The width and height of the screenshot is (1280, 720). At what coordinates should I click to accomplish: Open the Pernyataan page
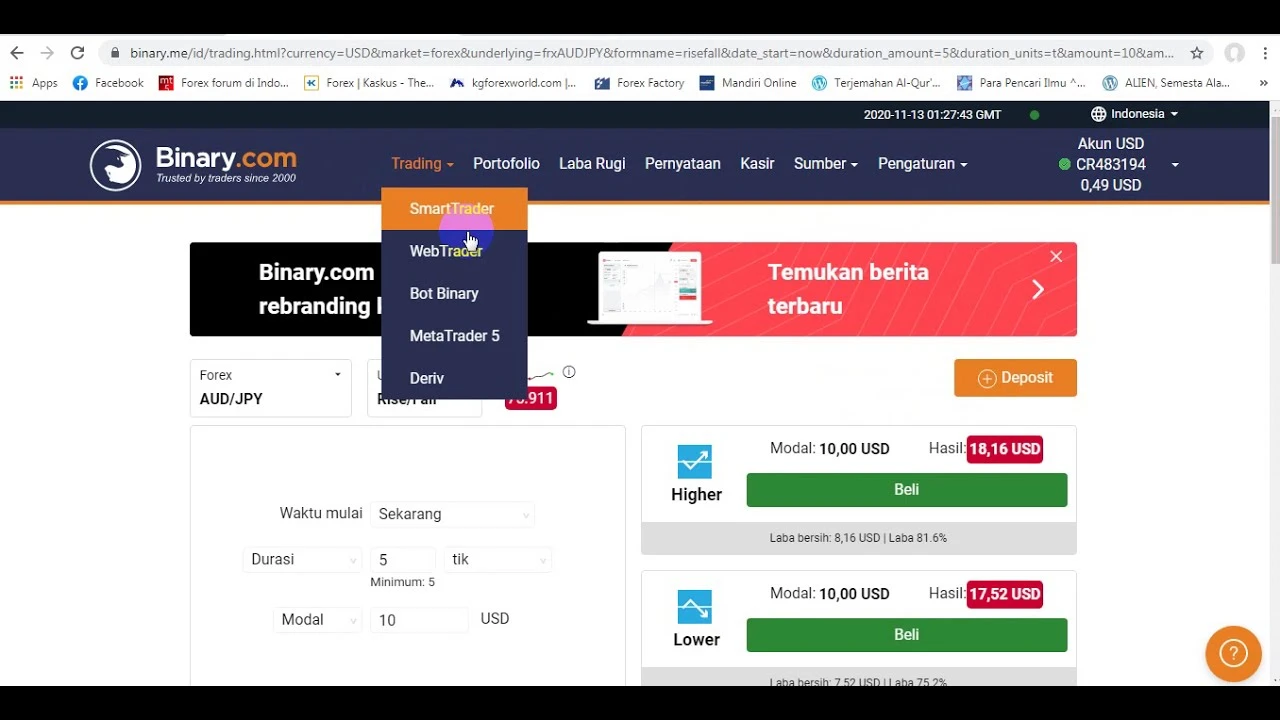pos(683,164)
